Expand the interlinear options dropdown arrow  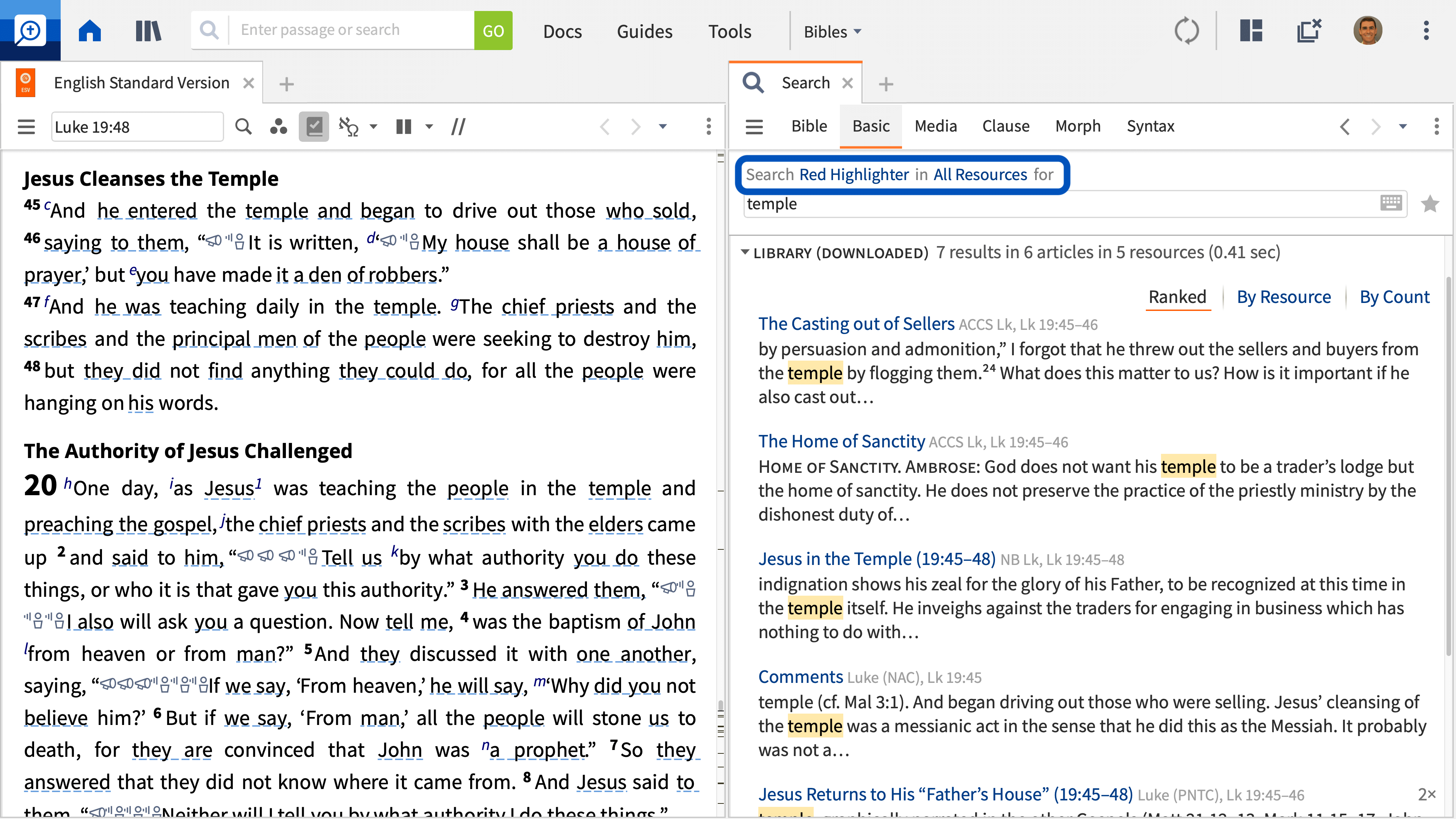pyautogui.click(x=373, y=127)
